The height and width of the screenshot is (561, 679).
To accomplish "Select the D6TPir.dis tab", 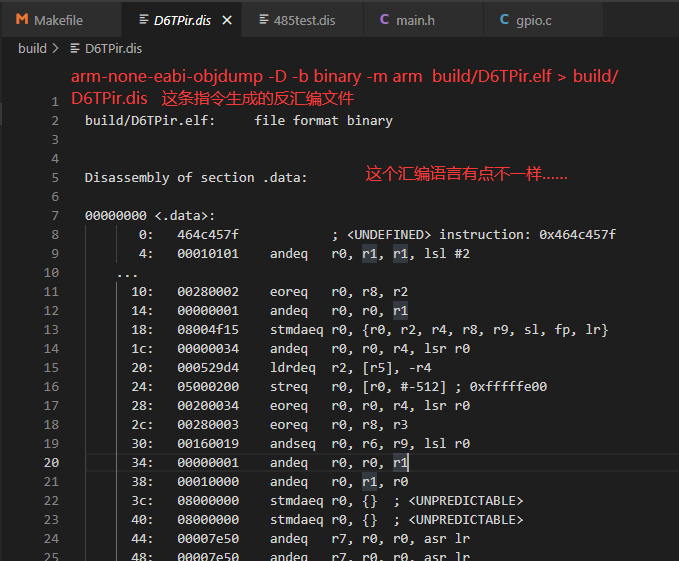I will point(182,20).
